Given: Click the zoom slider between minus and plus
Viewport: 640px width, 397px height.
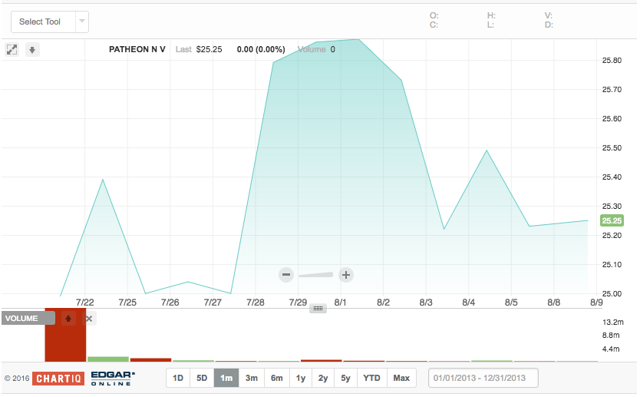Looking at the screenshot, I should pos(316,275).
